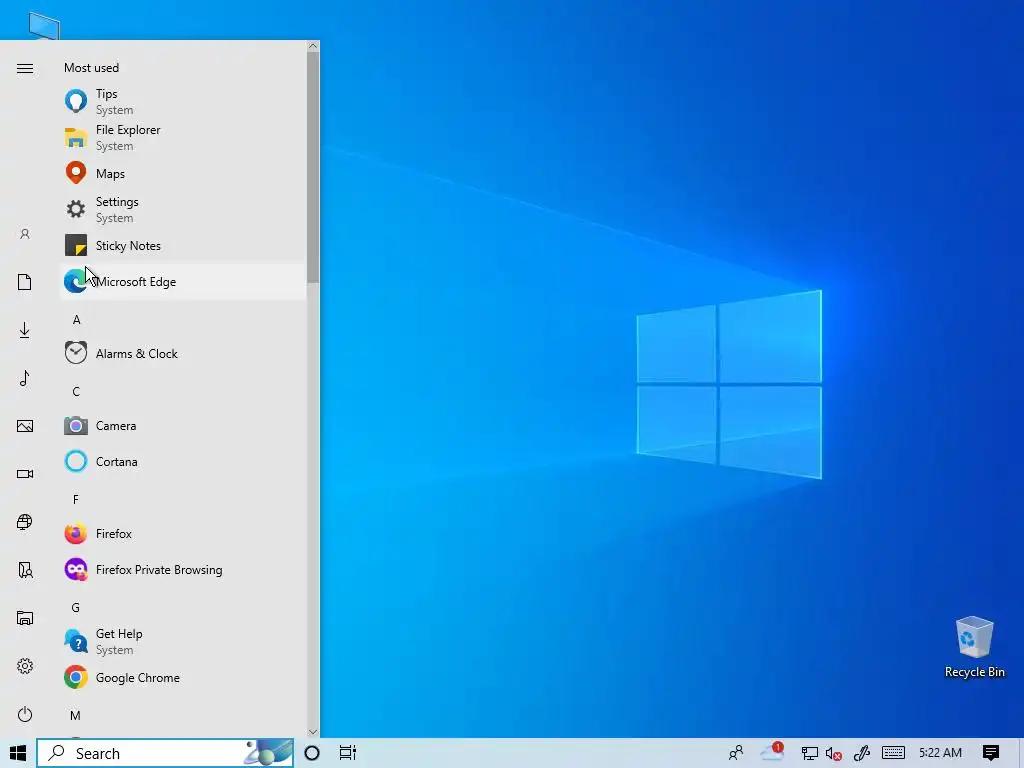
Task: Jump to letter M index header
Action: pyautogui.click(x=76, y=715)
